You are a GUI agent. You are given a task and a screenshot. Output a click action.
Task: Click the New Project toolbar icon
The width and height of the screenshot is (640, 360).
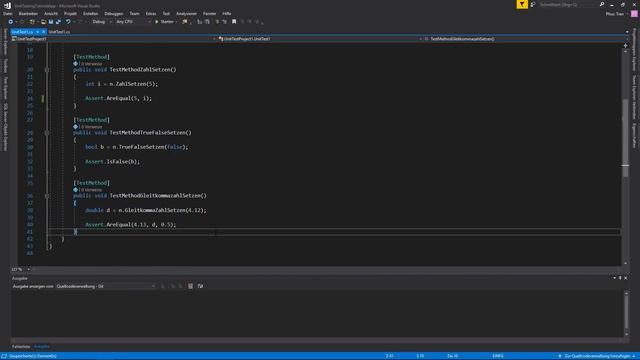tap(32, 22)
